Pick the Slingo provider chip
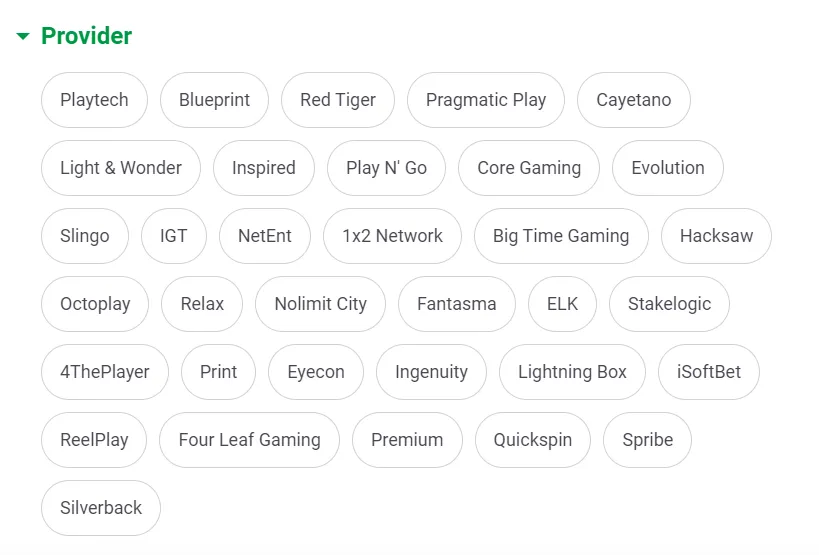This screenshot has height=555, width=819. pyautogui.click(x=85, y=236)
